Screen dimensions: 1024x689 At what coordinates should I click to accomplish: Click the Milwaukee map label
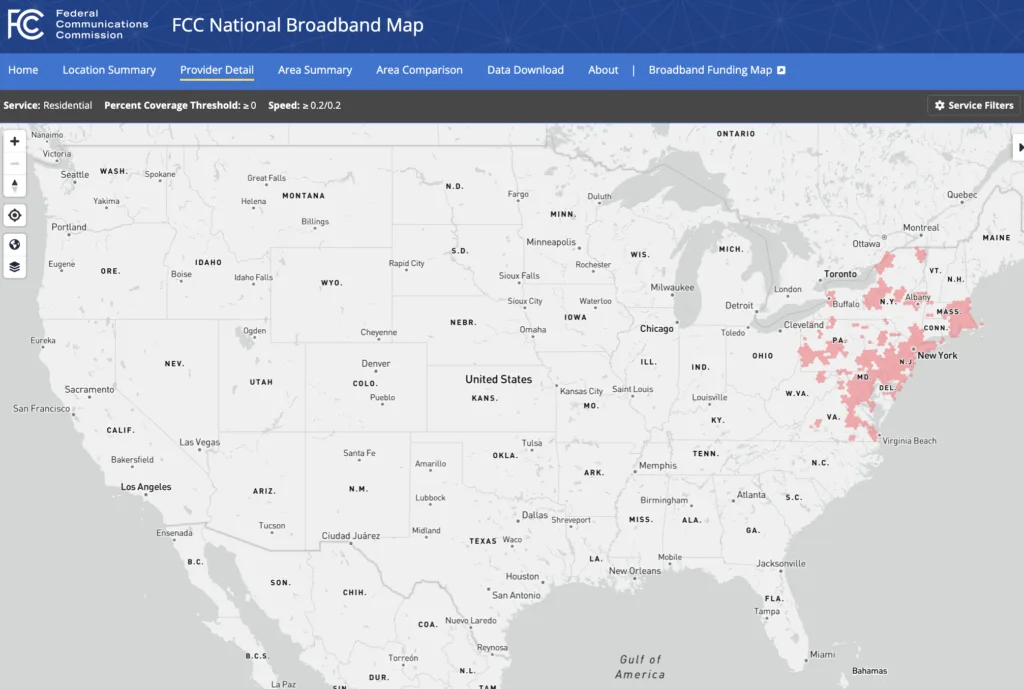(672, 287)
